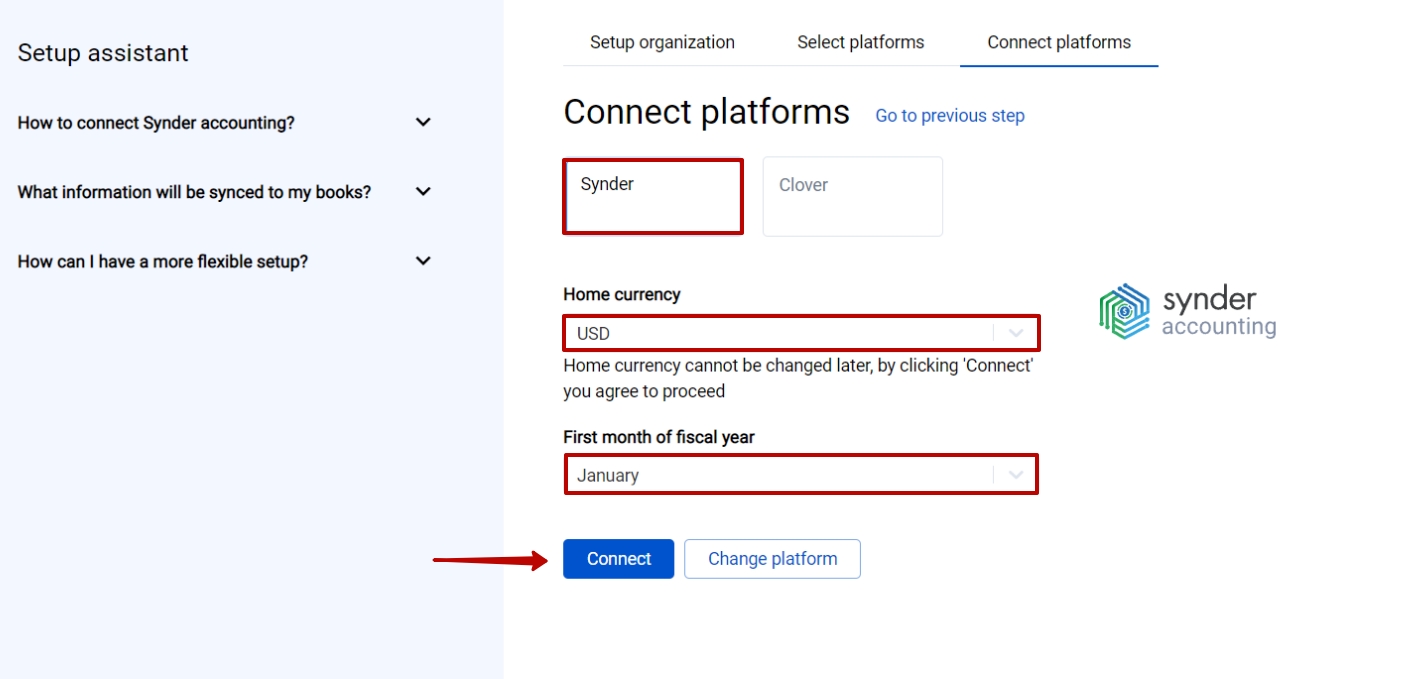Follow the 'Go to previous step' link

pos(950,116)
